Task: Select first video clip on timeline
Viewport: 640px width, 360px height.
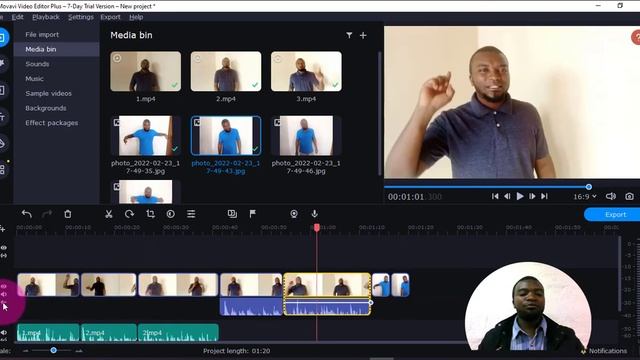Action: click(x=48, y=285)
